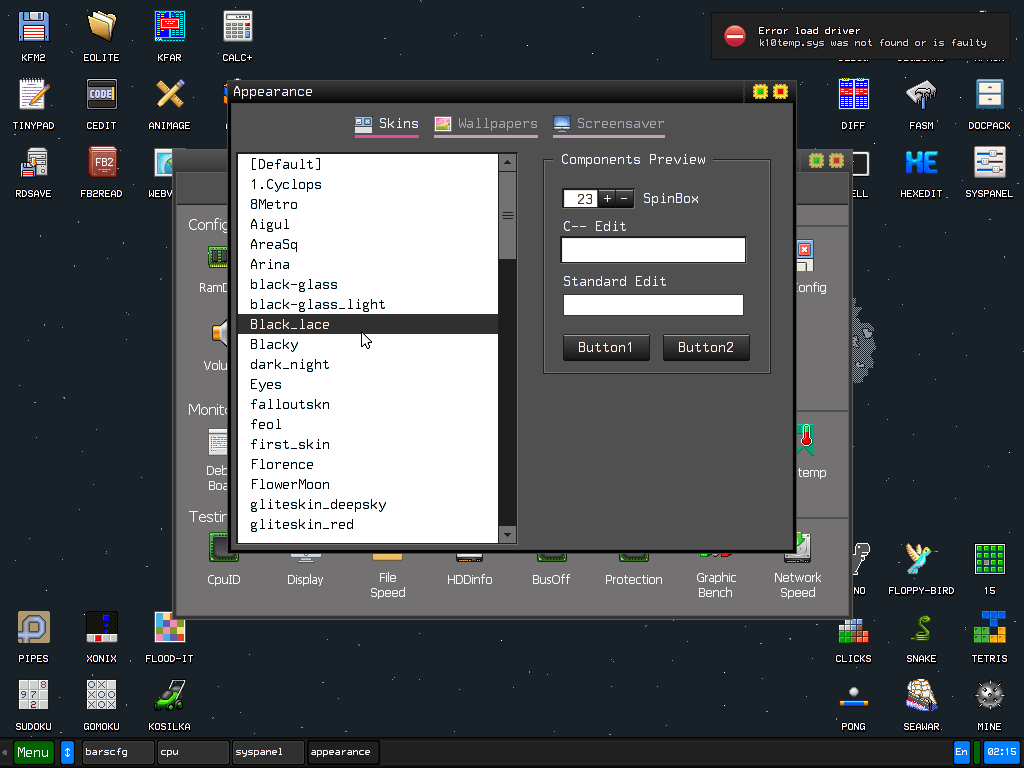
Task: Increase SpinBox value with plus button
Action: tap(607, 198)
